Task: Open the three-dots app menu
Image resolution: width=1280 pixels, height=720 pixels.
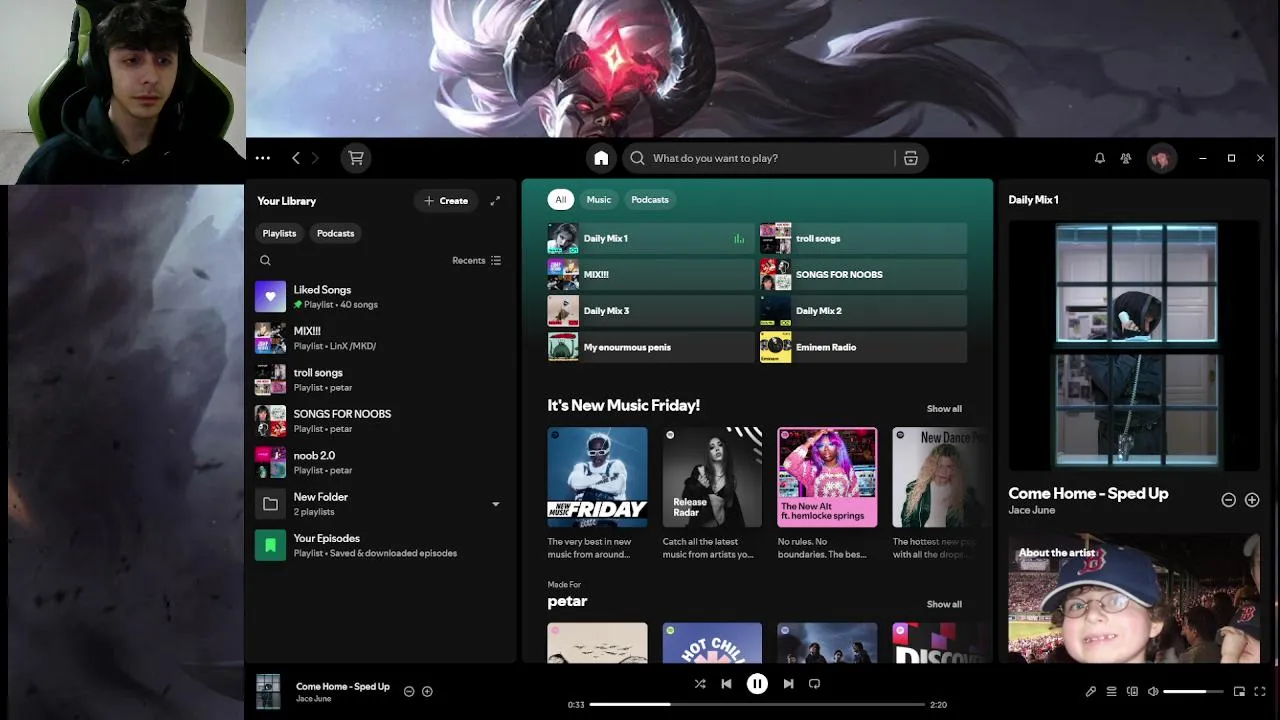Action: tap(263, 158)
